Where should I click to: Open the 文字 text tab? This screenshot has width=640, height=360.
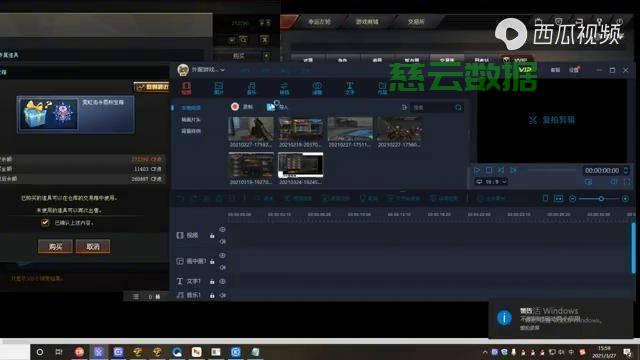tap(350, 88)
